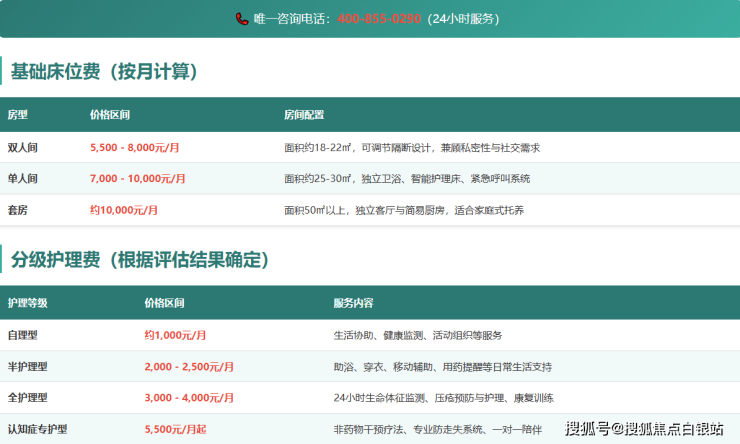Click the 2,000 - 2,500元/月 price
The height and width of the screenshot is (444, 740).
189,367
